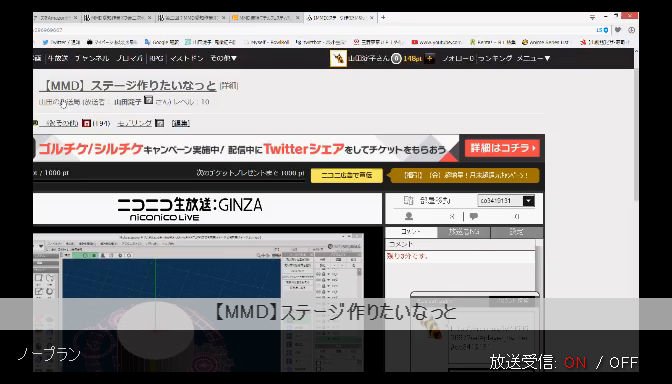Switch to the 設定 tab in comment panel
This screenshot has height=384, width=672.
click(516, 232)
